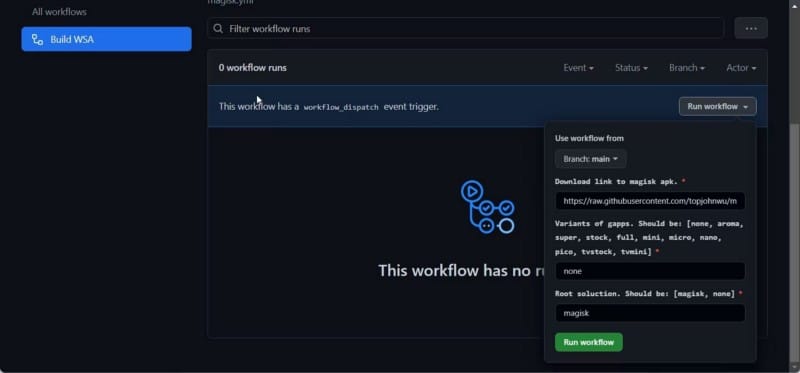Click the workflow illustration graphic

tap(487, 207)
